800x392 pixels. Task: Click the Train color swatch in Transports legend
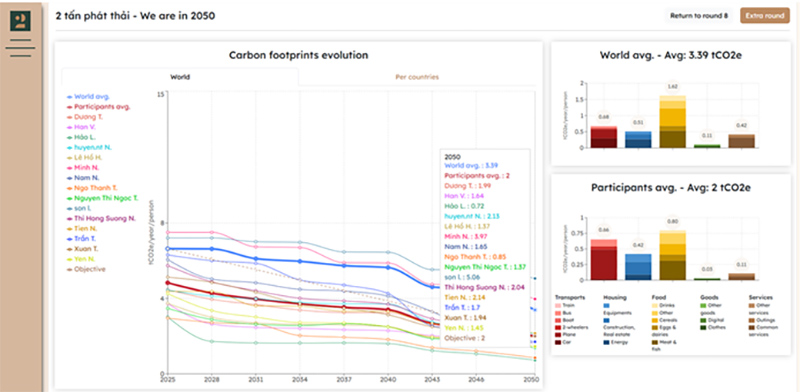(558, 305)
